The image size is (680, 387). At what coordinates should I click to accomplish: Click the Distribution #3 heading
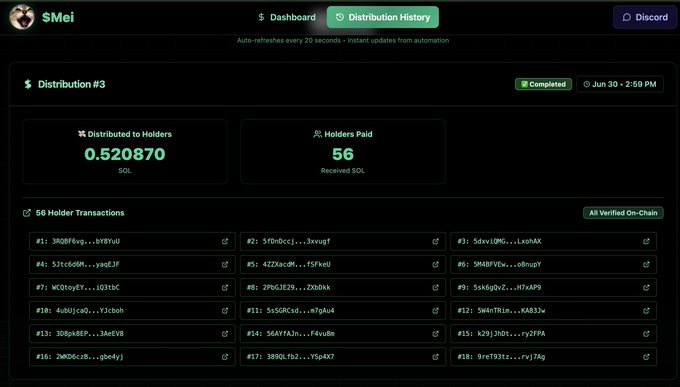pos(72,84)
